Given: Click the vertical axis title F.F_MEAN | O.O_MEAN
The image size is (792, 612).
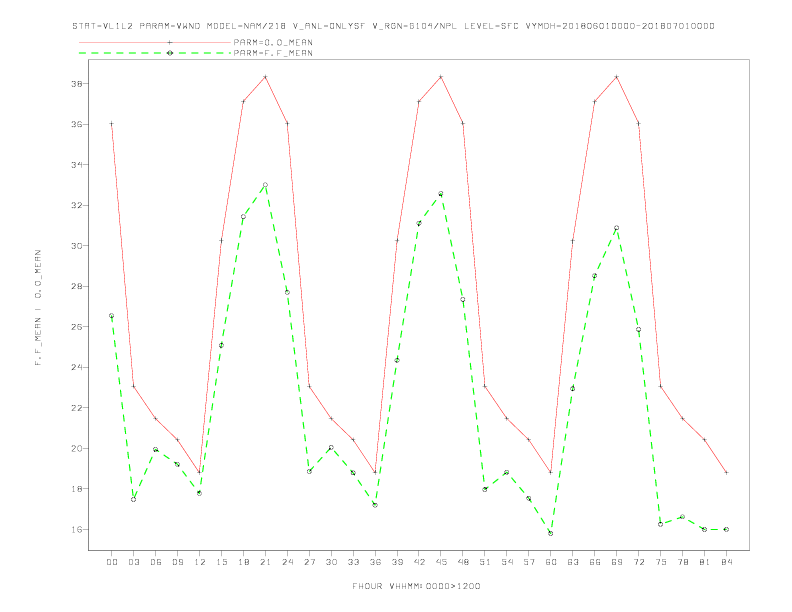Looking at the screenshot, I should (x=38, y=308).
